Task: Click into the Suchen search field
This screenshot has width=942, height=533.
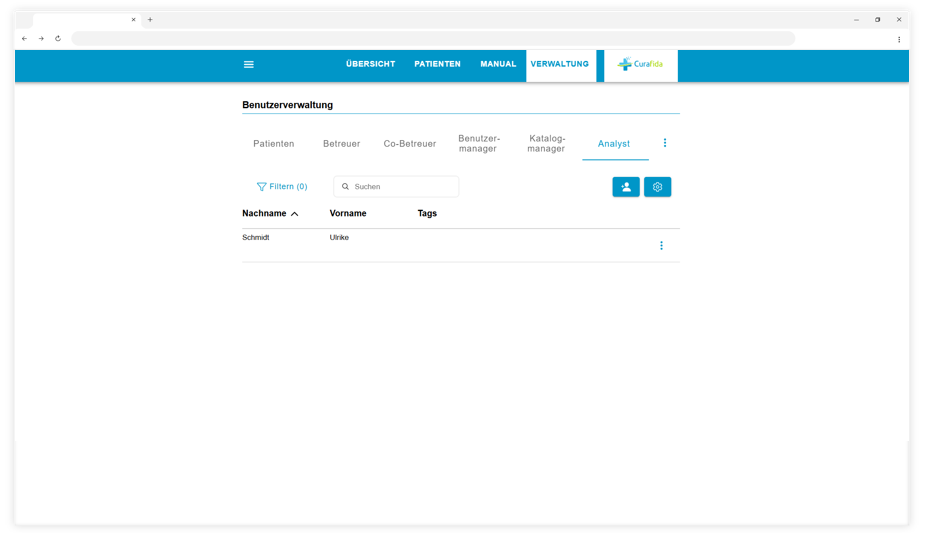Action: tap(397, 187)
